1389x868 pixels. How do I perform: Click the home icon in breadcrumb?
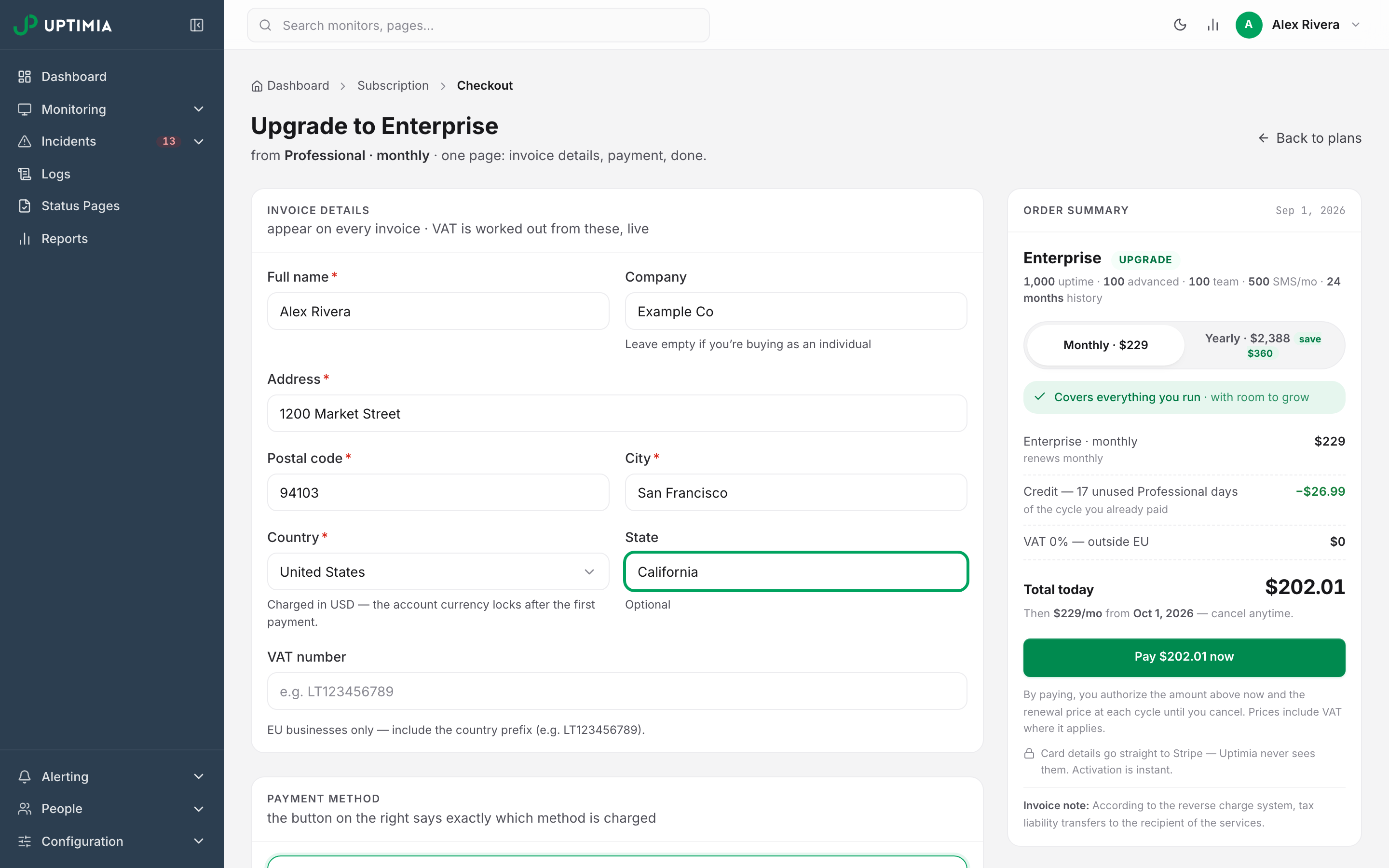[x=257, y=86]
